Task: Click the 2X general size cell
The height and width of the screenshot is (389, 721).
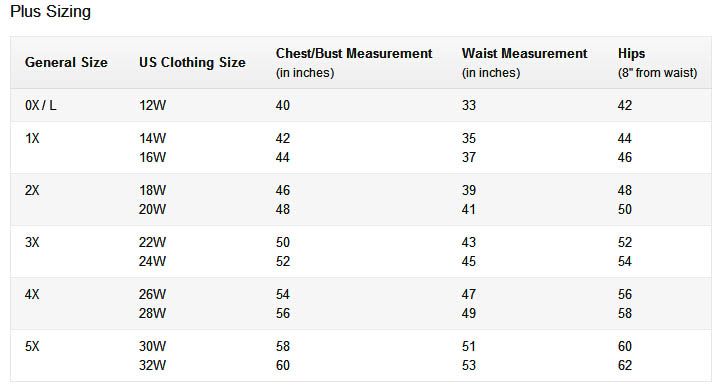Action: click(32, 190)
